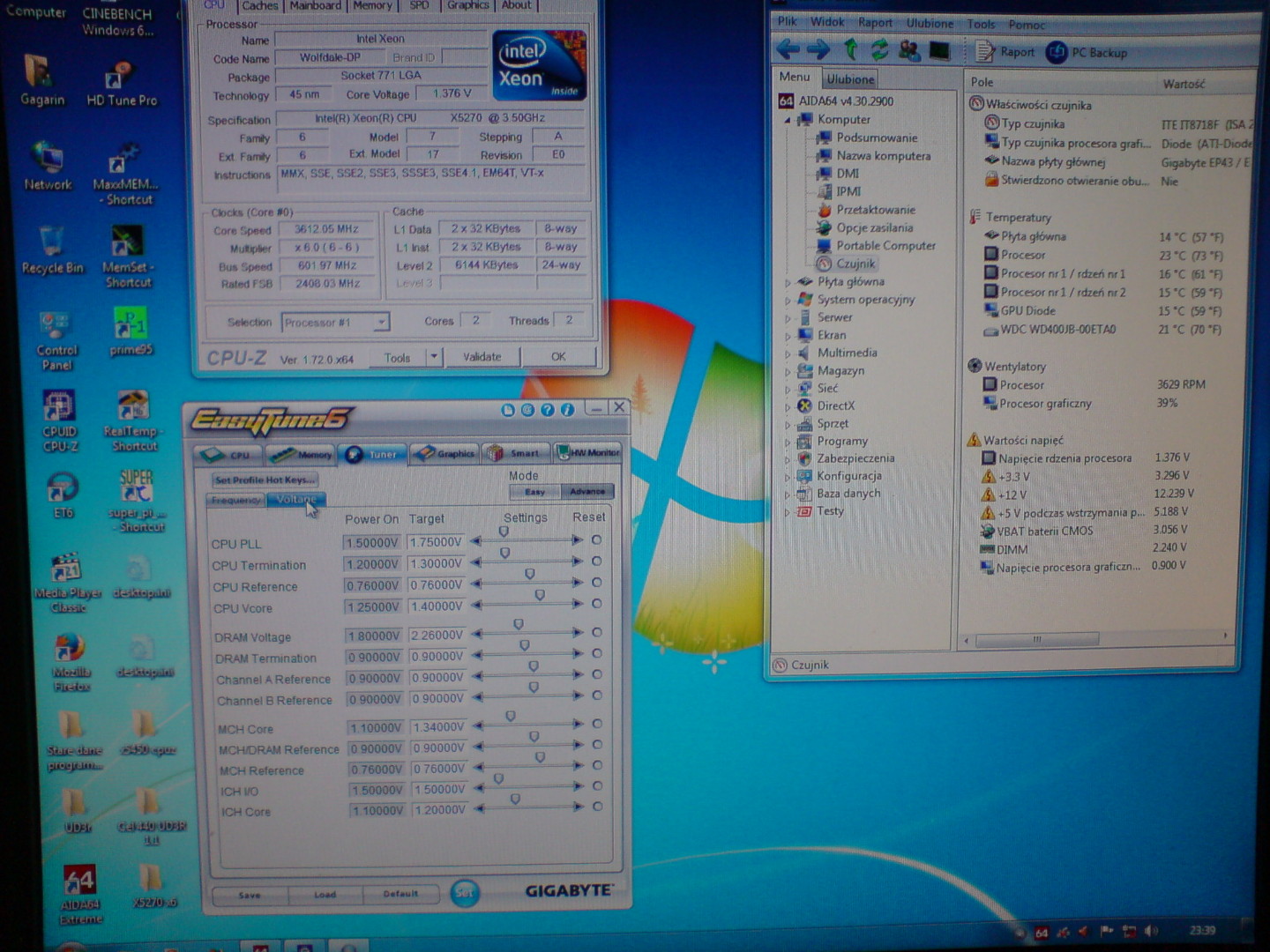
Task: Open the CPU tab in EasyTune6
Action: pyautogui.click(x=228, y=455)
